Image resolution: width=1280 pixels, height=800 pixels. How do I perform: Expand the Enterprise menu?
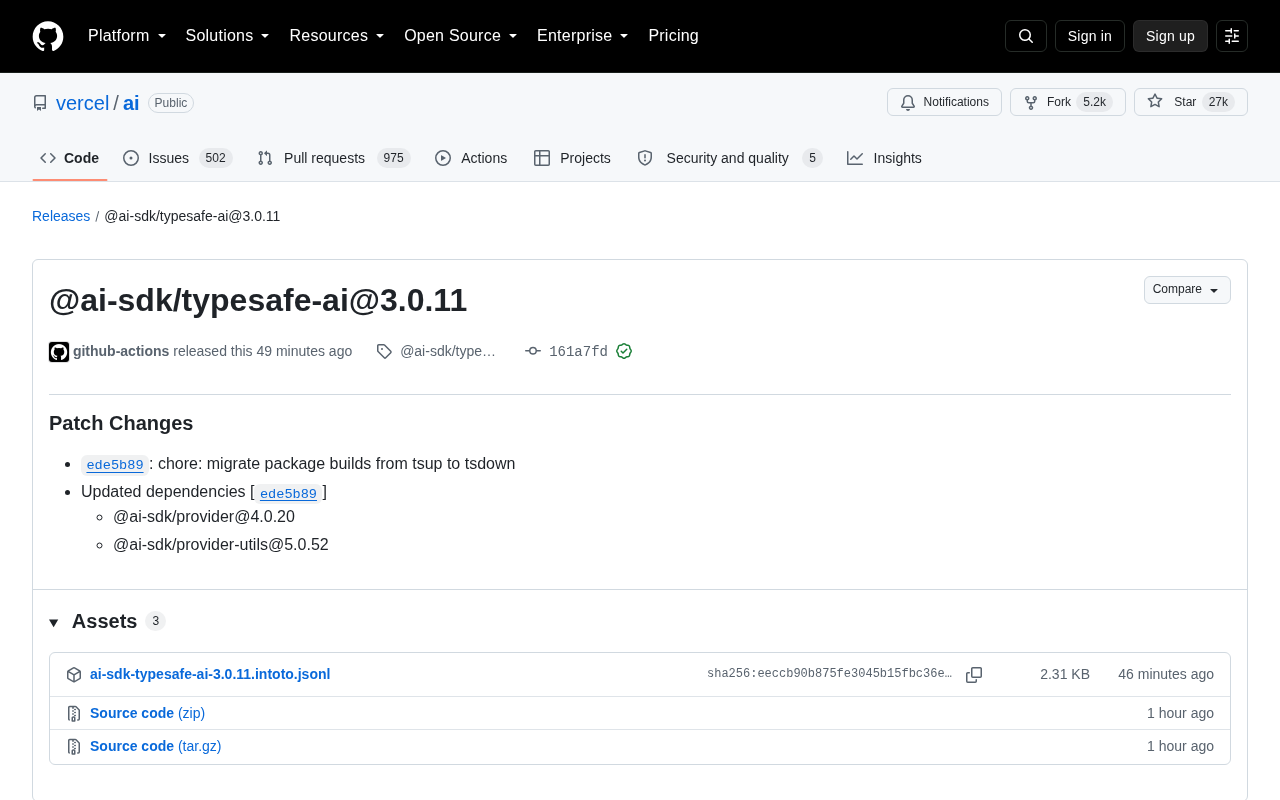(x=583, y=36)
